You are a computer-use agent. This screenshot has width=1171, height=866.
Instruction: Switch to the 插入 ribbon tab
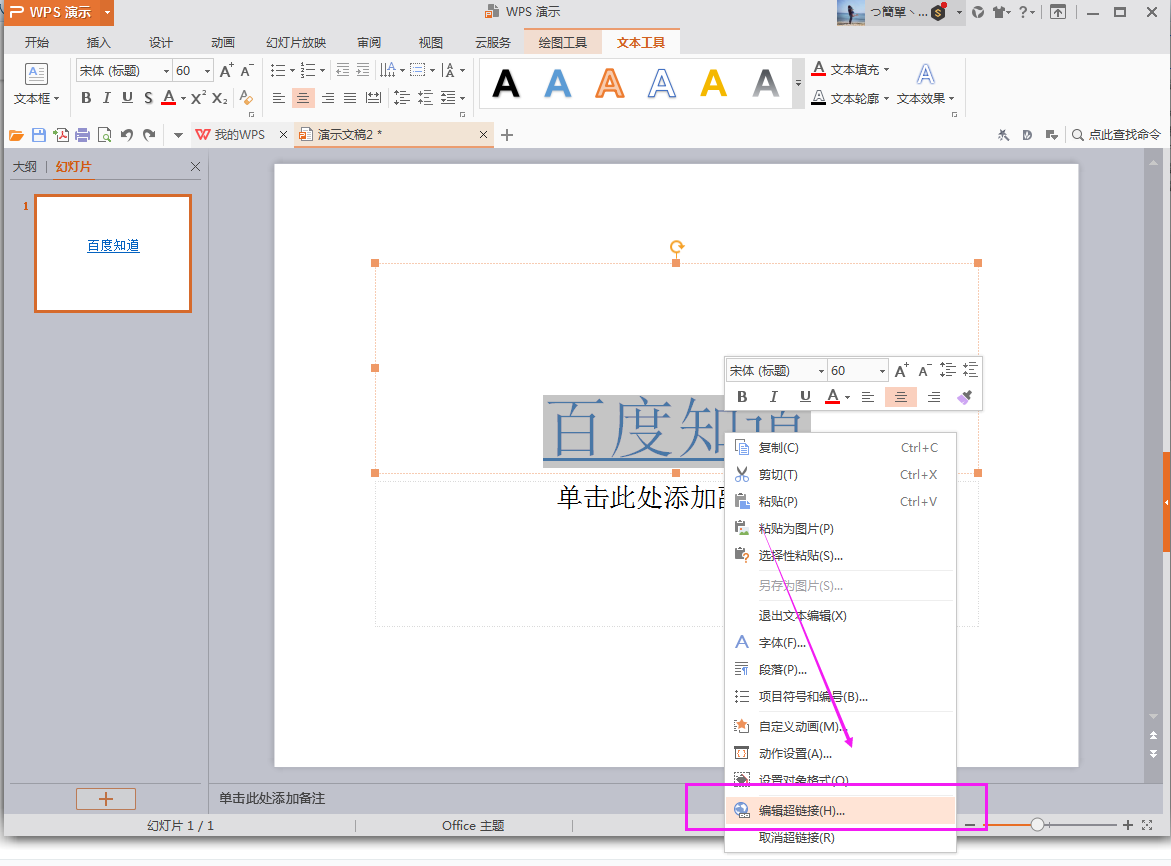(99, 43)
